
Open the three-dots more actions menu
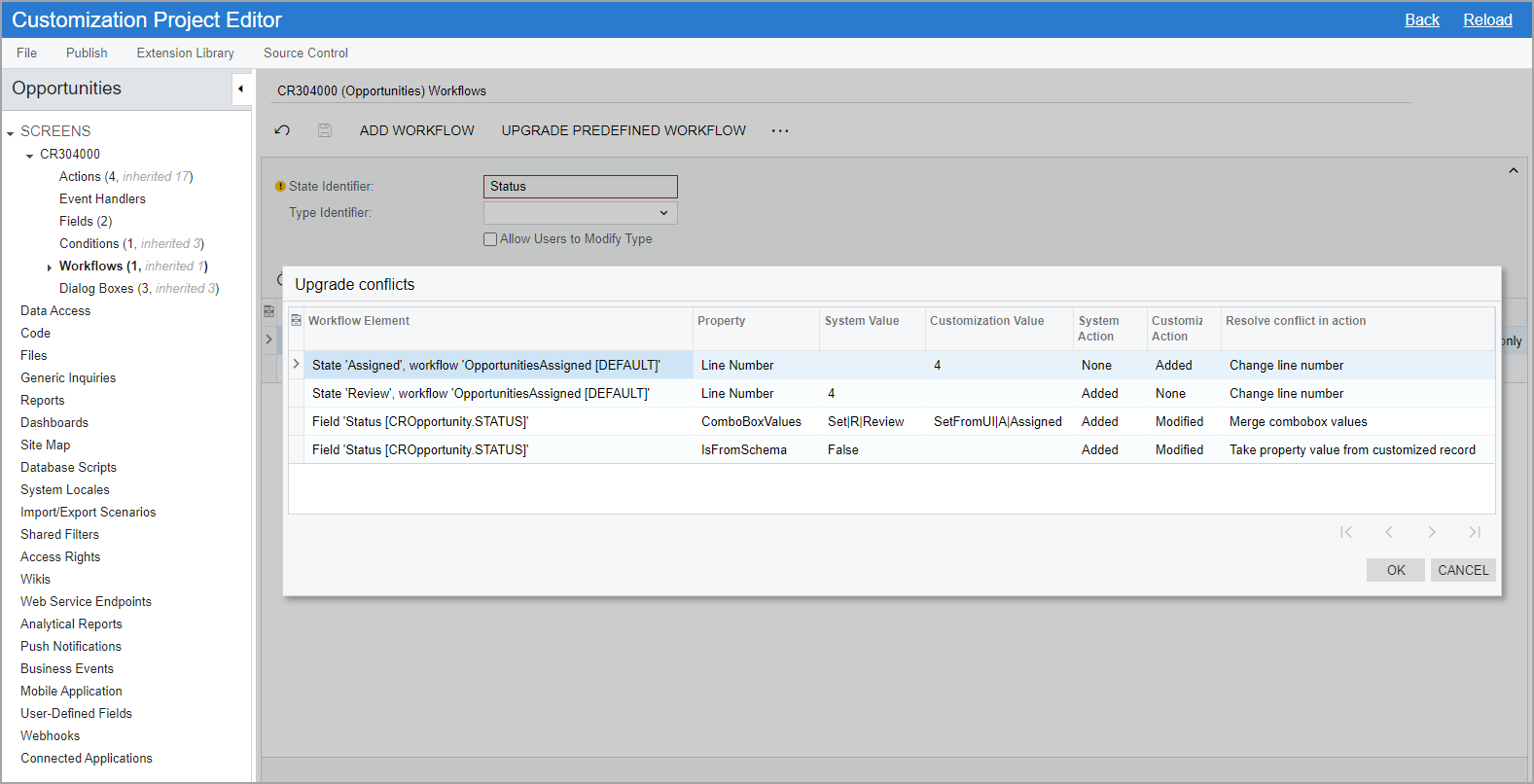coord(780,130)
